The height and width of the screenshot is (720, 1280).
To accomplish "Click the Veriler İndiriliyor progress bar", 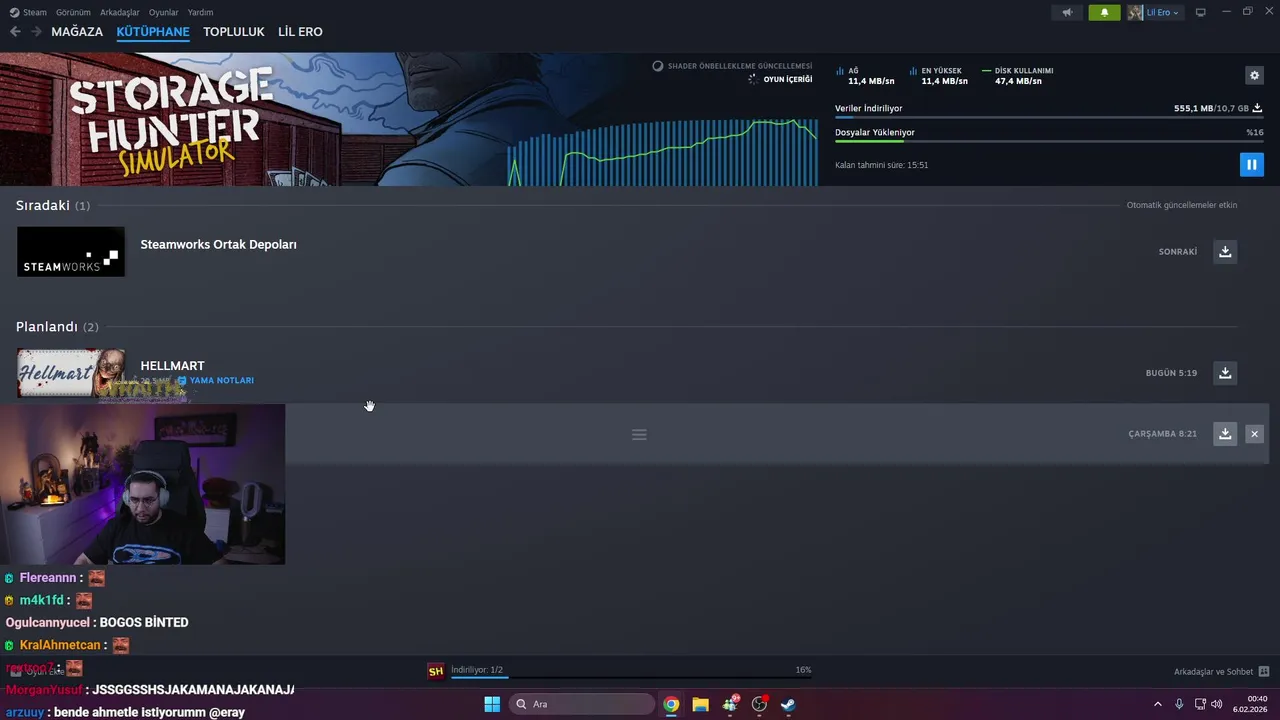I will point(1049,118).
